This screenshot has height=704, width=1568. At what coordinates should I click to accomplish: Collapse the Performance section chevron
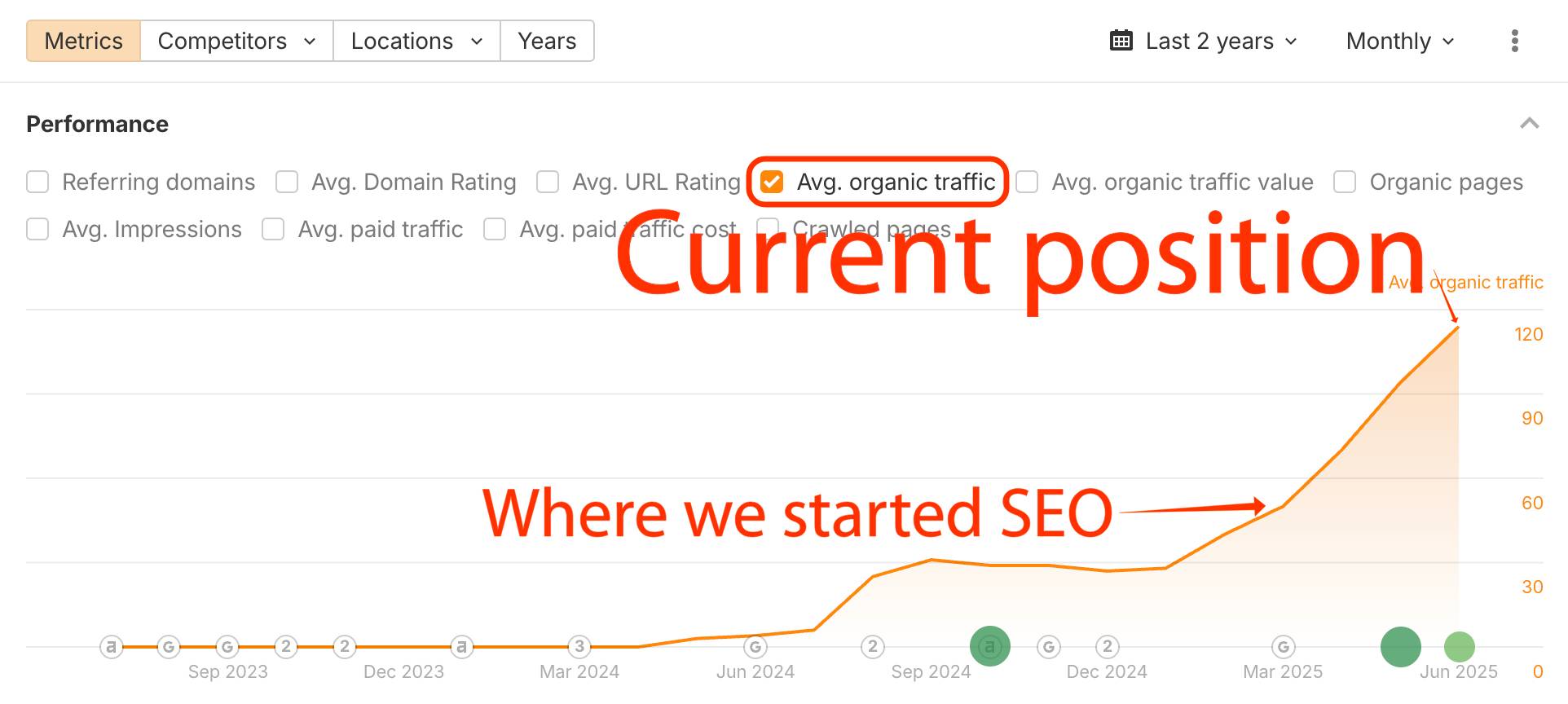(1529, 124)
